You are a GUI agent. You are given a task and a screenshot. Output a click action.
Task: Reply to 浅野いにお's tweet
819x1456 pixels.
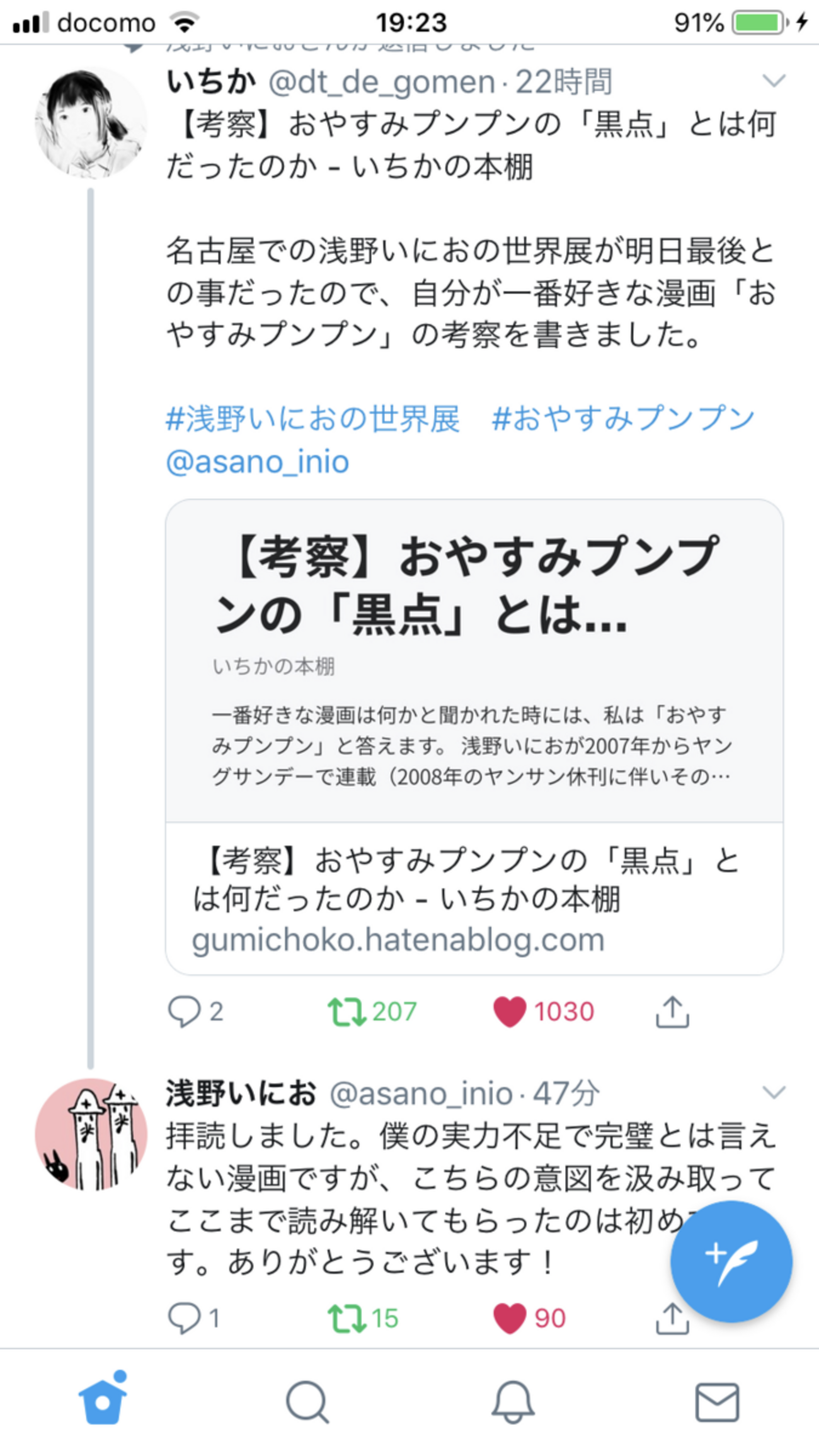(184, 1318)
